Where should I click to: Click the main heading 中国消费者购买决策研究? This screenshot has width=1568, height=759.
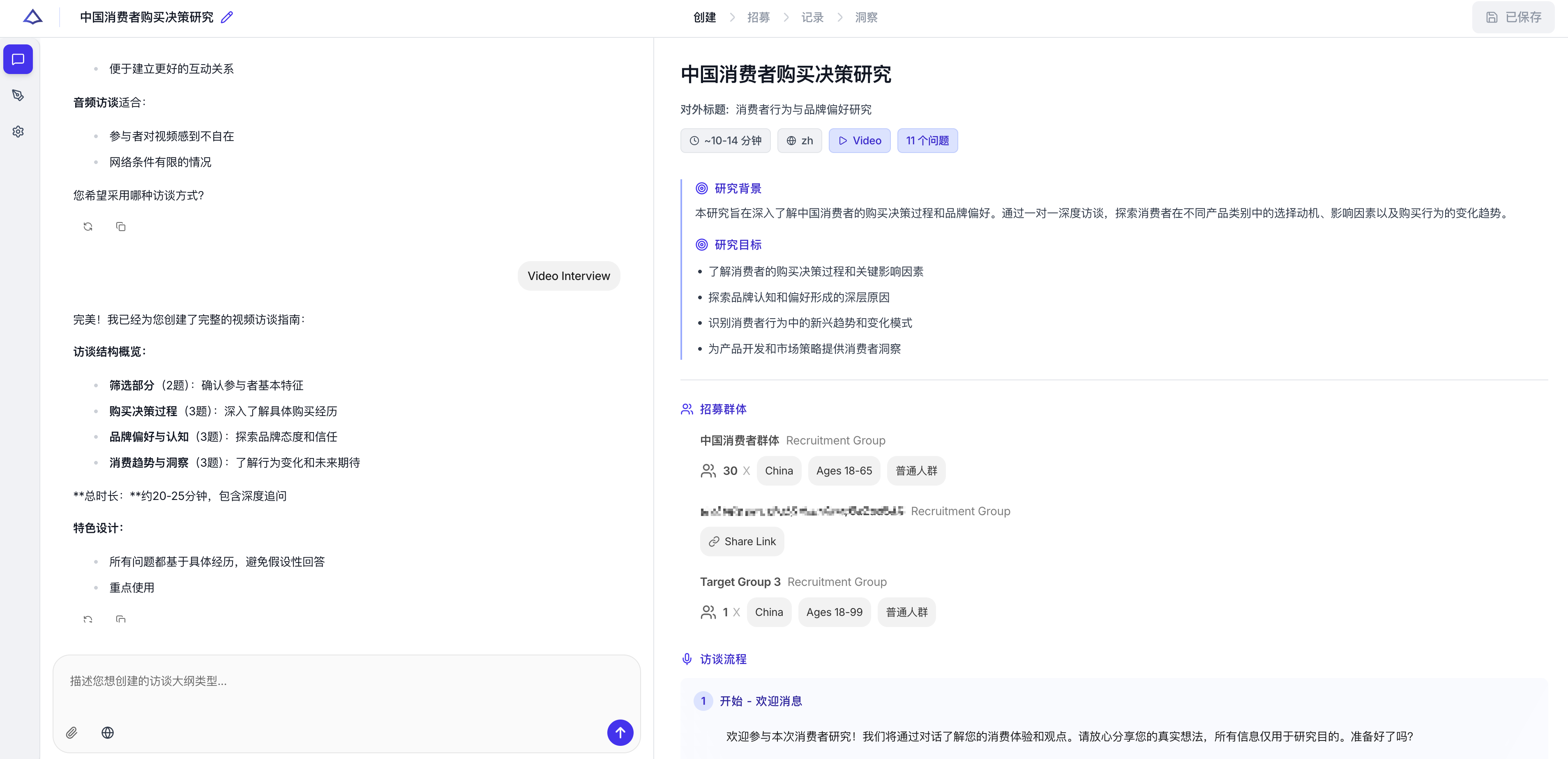(x=785, y=74)
